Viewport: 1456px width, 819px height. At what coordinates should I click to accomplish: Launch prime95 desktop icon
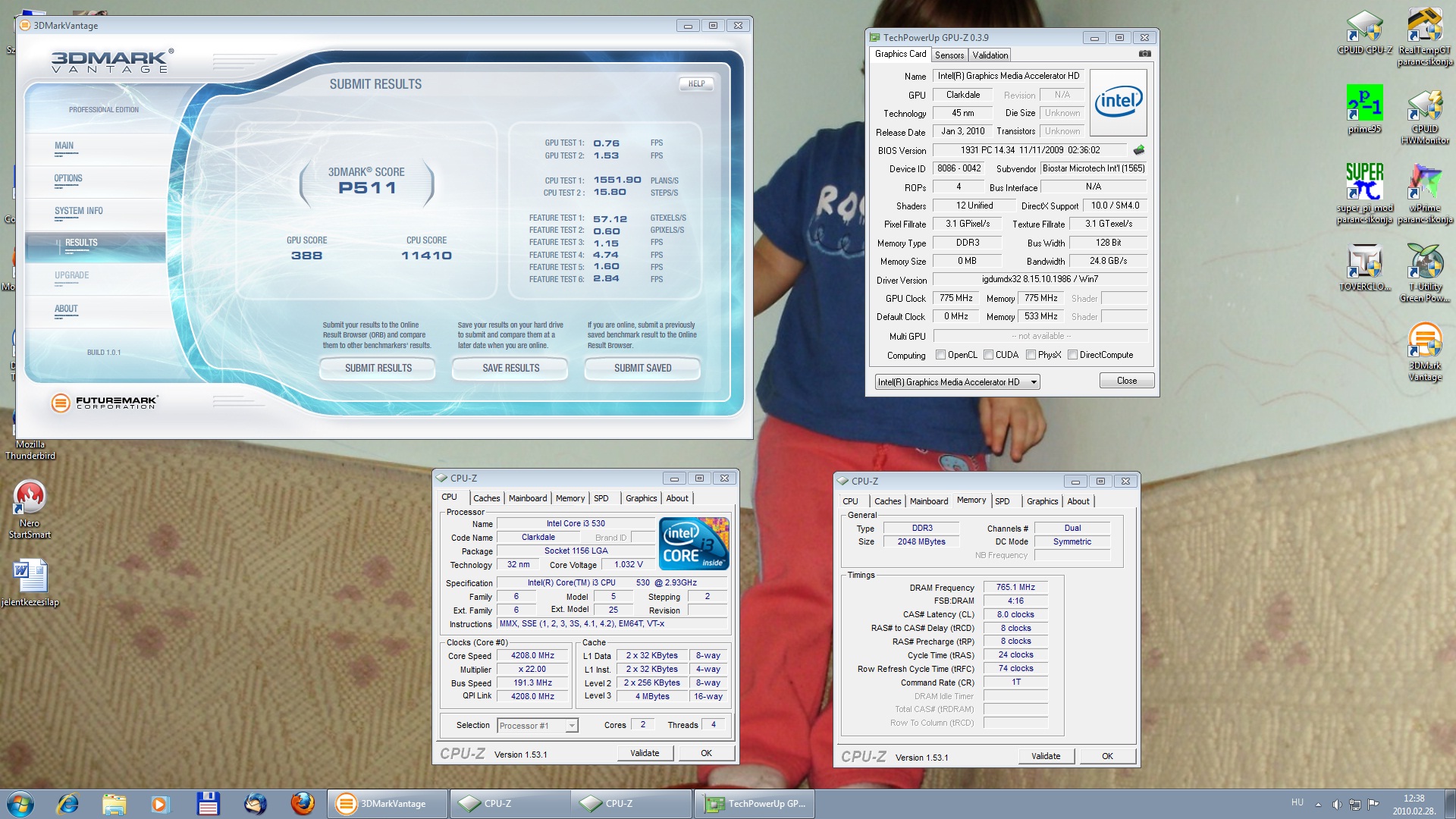1364,108
